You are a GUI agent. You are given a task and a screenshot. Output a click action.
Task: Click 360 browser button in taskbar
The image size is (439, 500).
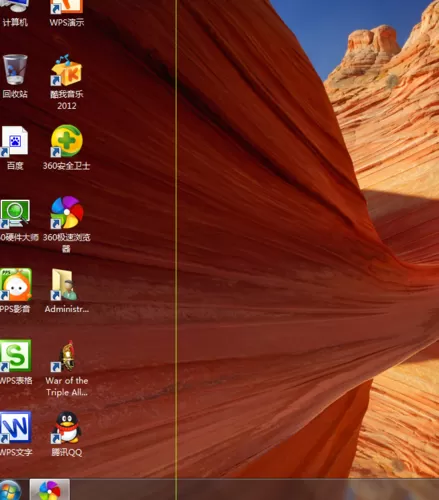pyautogui.click(x=50, y=490)
